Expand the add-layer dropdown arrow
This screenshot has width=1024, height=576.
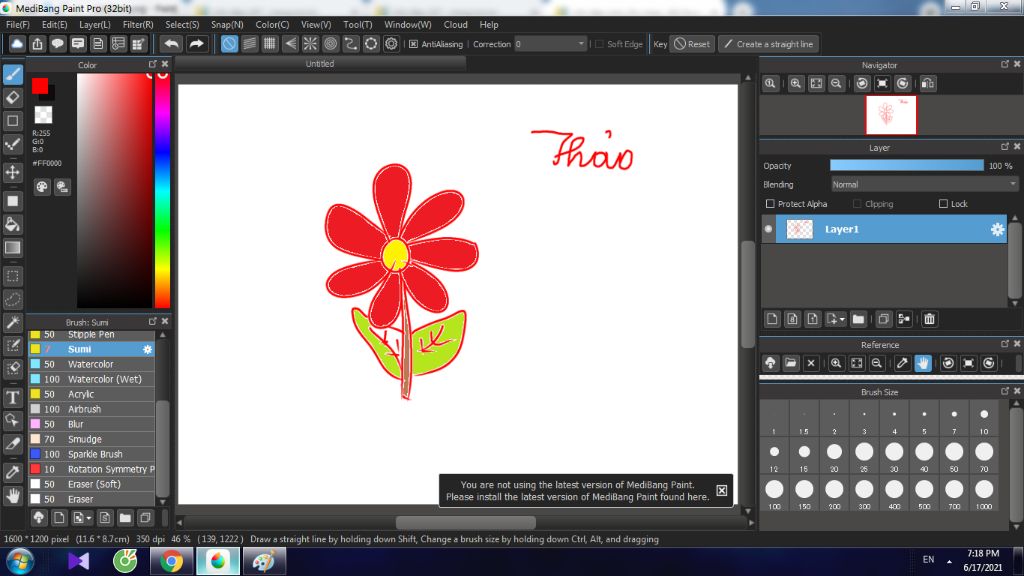coord(842,319)
